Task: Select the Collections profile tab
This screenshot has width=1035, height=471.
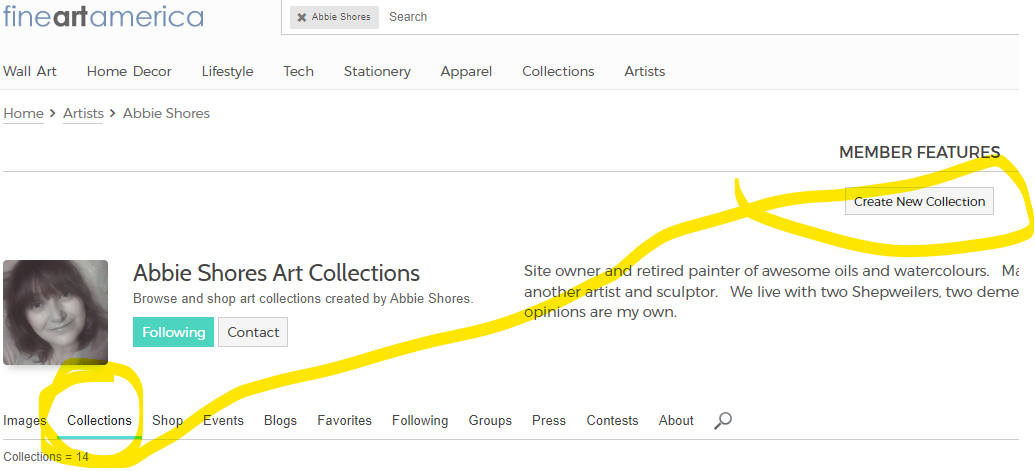Action: [100, 420]
